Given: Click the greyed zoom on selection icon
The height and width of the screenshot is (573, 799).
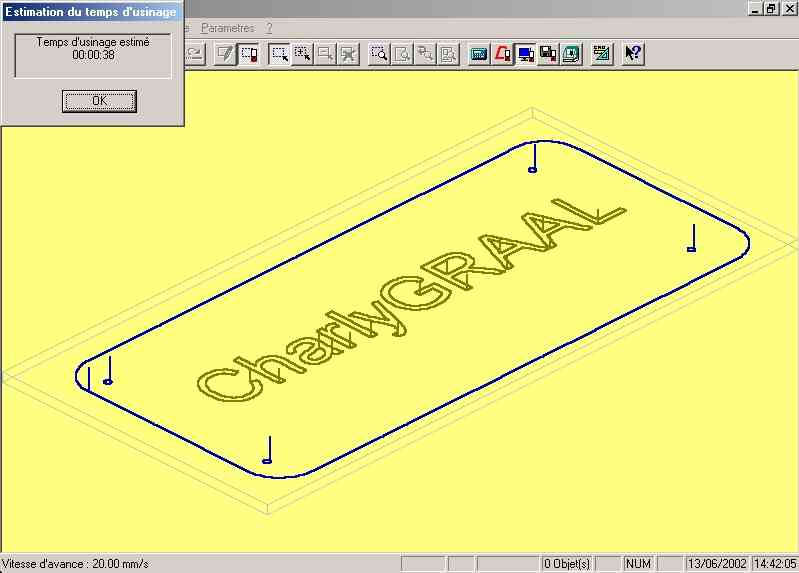Looking at the screenshot, I should (448, 54).
